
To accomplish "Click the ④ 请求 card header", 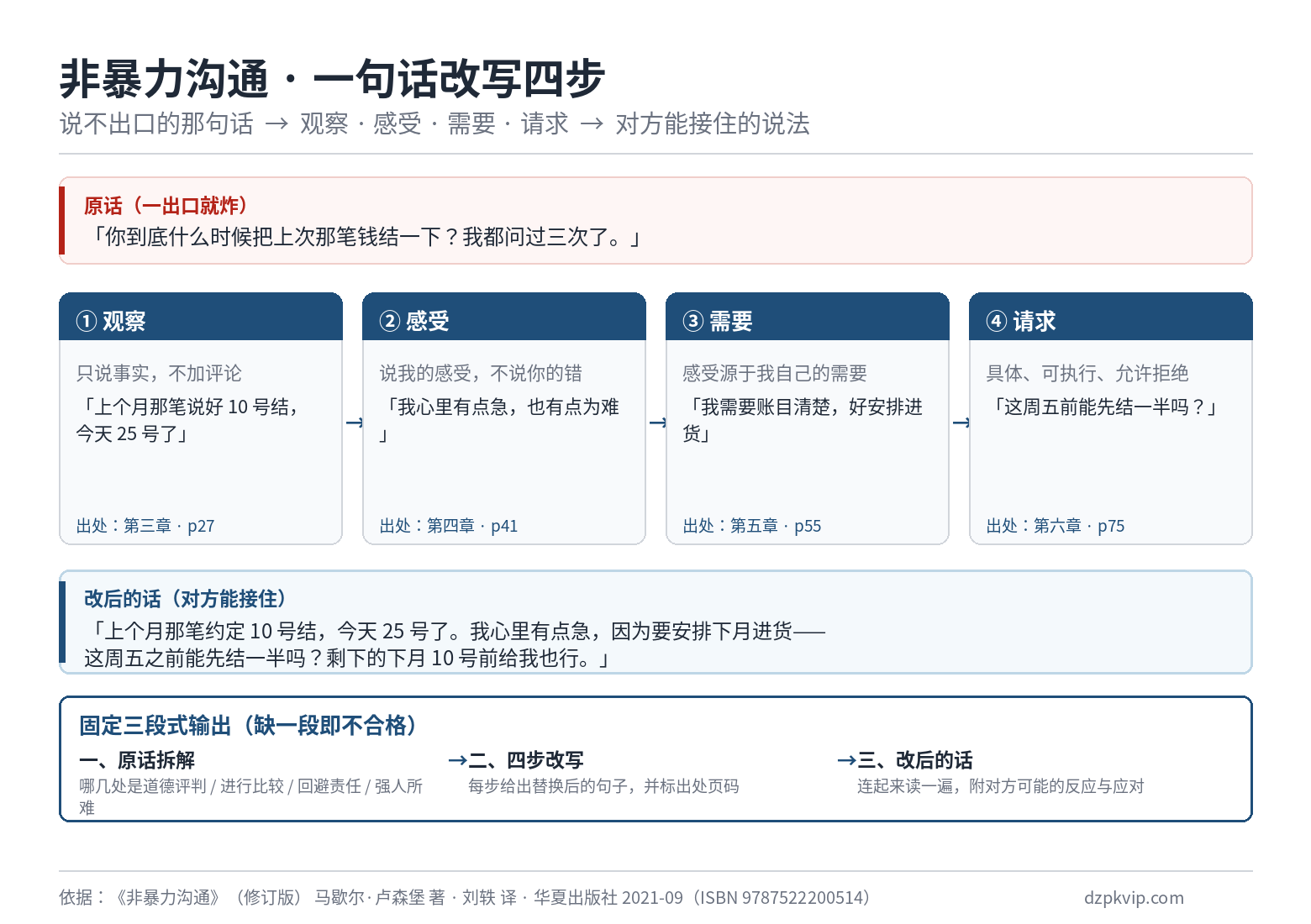I will point(1111,318).
